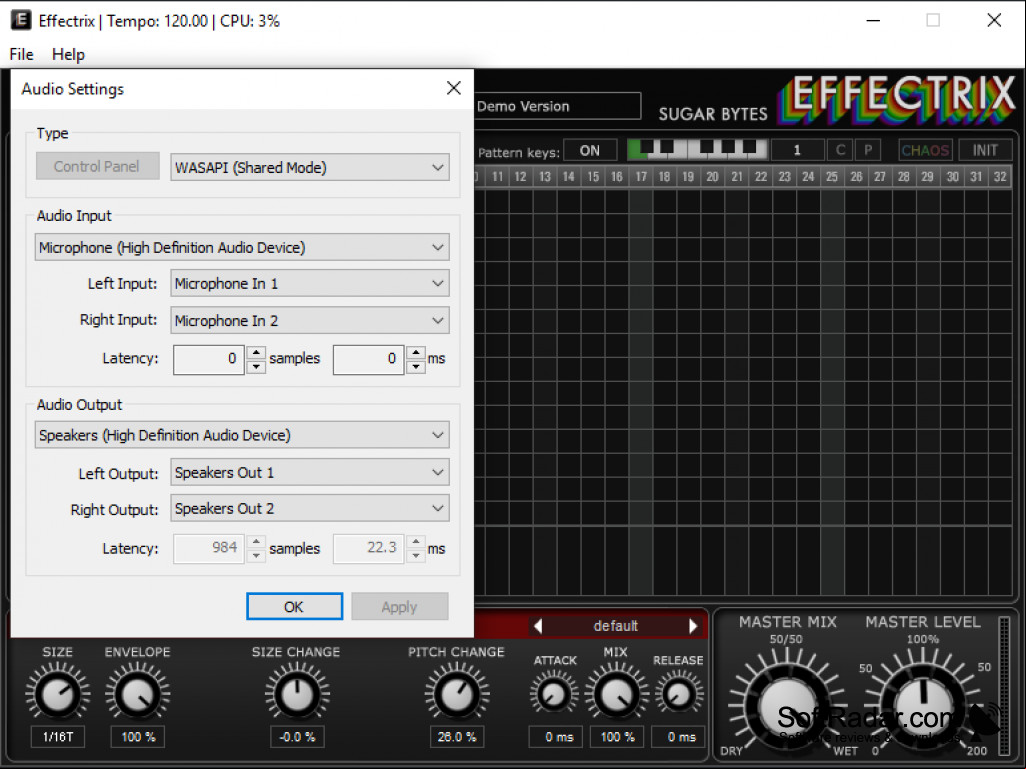
Task: Open the Left Output channel dropdown
Action: [x=310, y=472]
